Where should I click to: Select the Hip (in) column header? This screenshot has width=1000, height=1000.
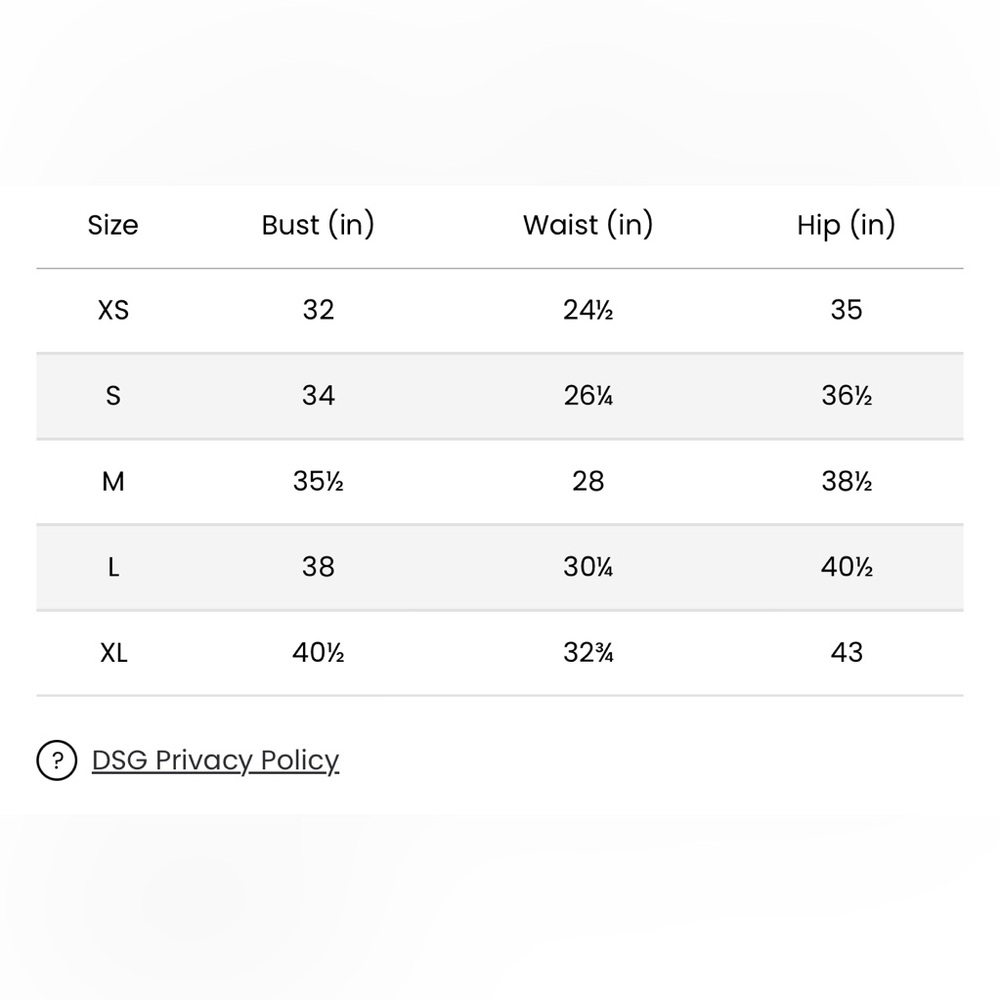pos(846,225)
